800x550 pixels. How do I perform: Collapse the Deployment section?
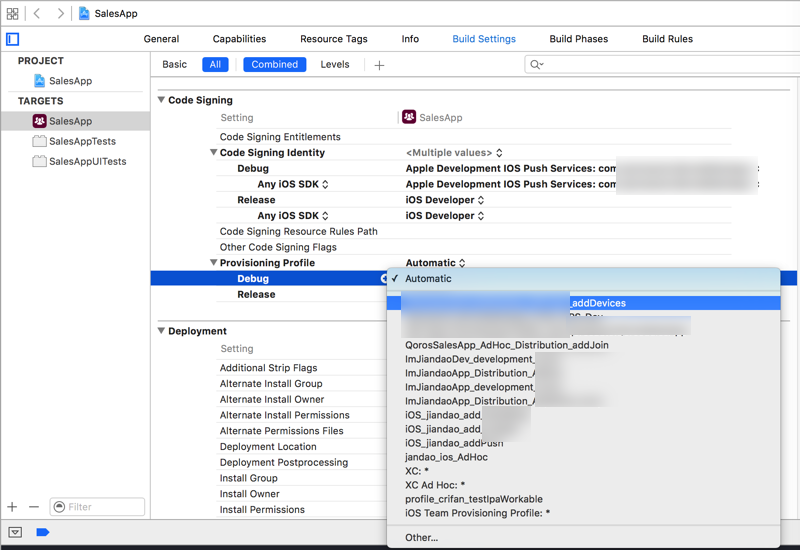[161, 331]
